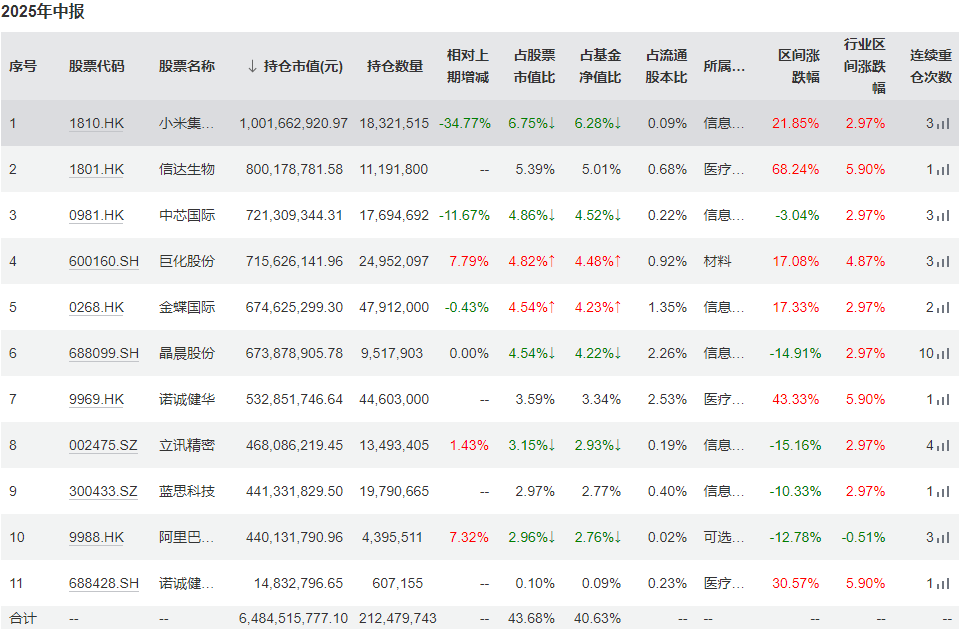Image resolution: width=959 pixels, height=629 pixels.
Task: Click the truncated 所属… column header
Action: [724, 66]
